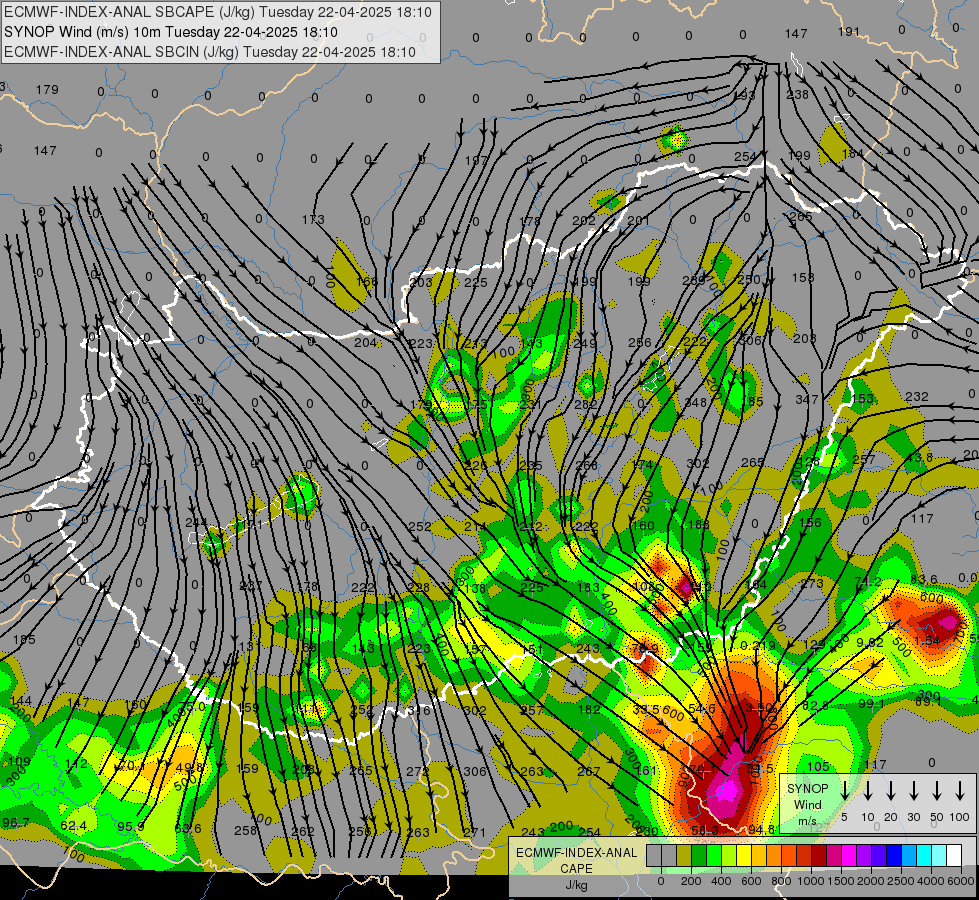Image resolution: width=979 pixels, height=900 pixels.
Task: Click the '58.3' value on the map
Action: pyautogui.click(x=706, y=830)
